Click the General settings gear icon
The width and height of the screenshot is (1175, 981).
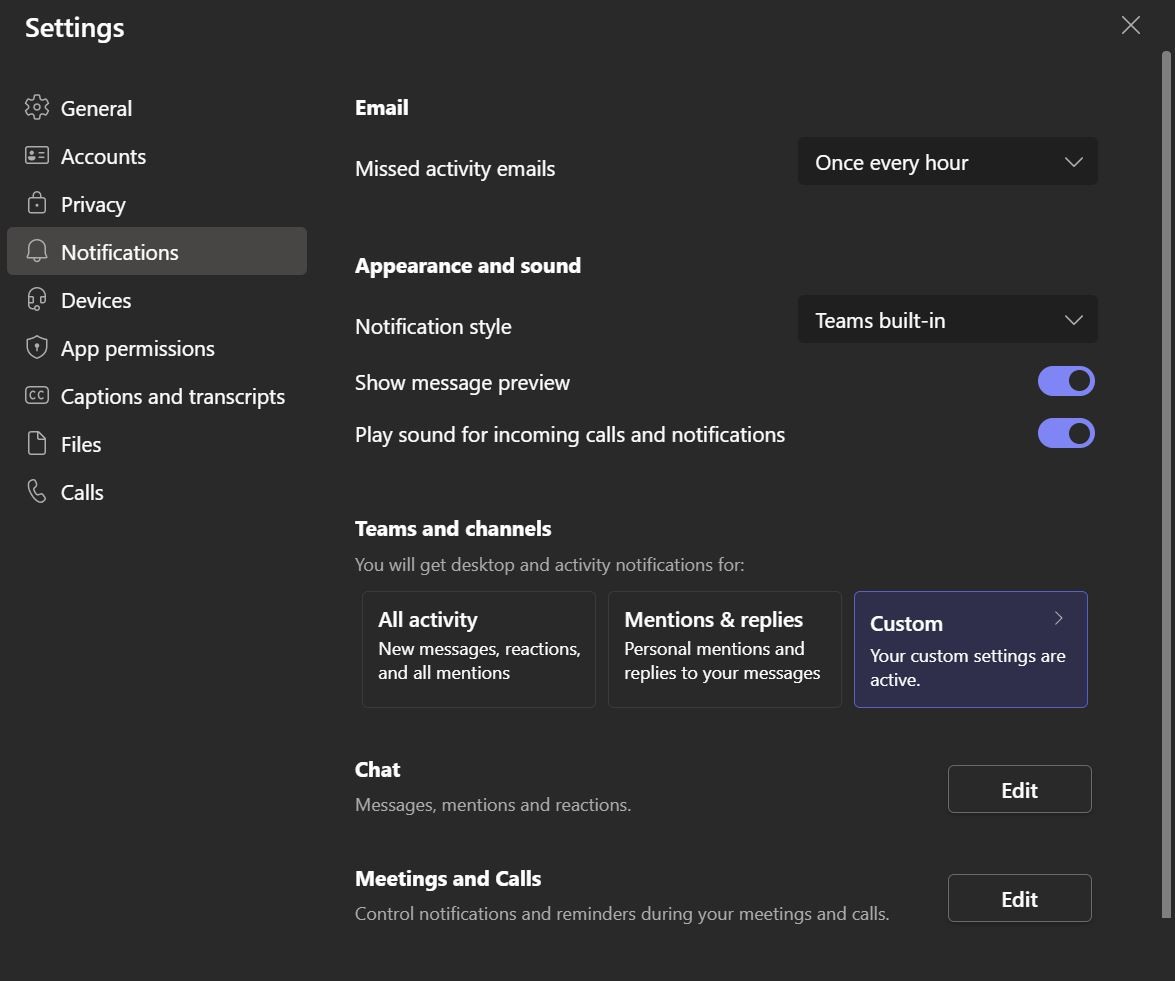(37, 108)
